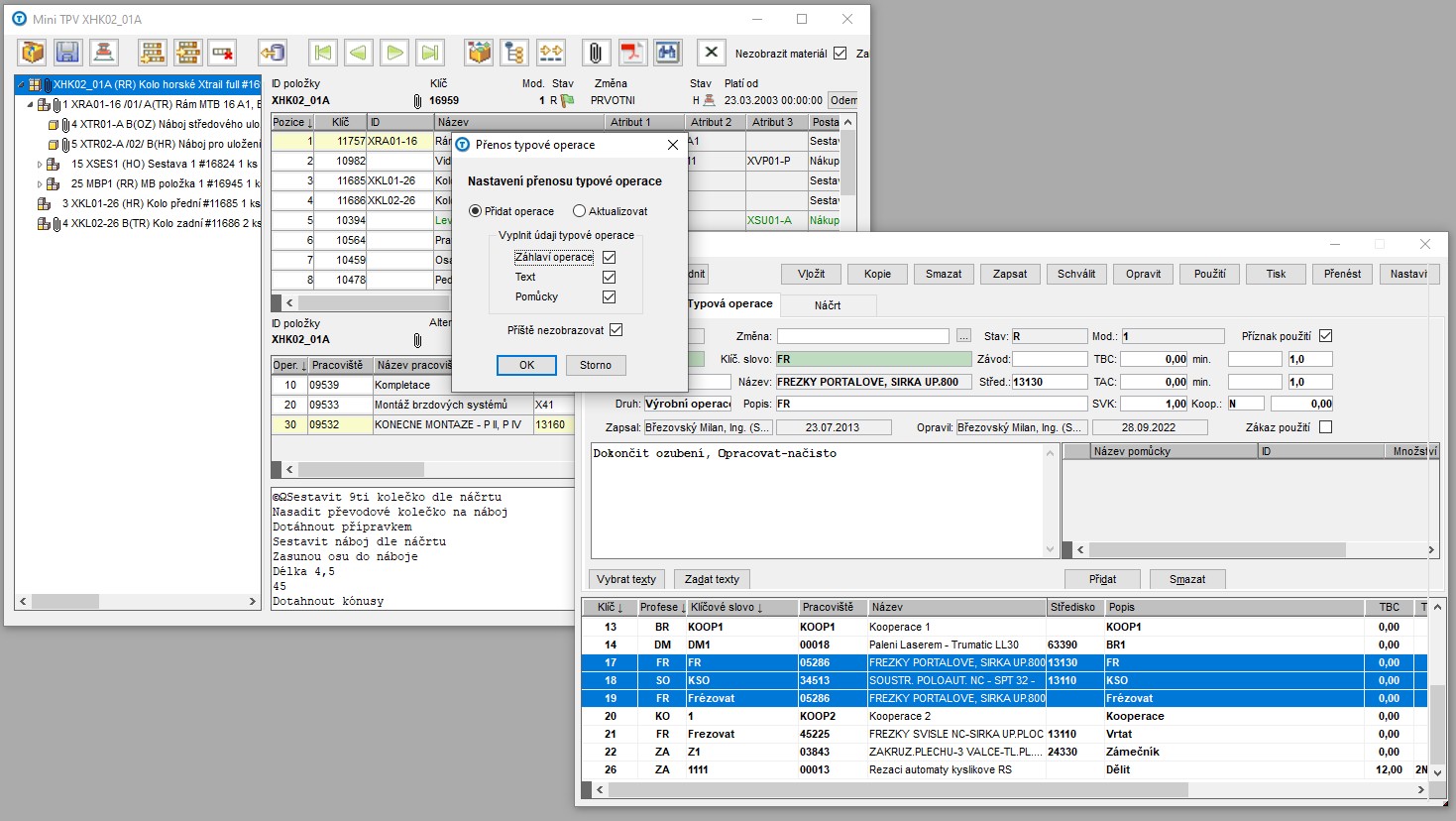
Task: Confirm transfer dialog with OK
Action: point(527,365)
